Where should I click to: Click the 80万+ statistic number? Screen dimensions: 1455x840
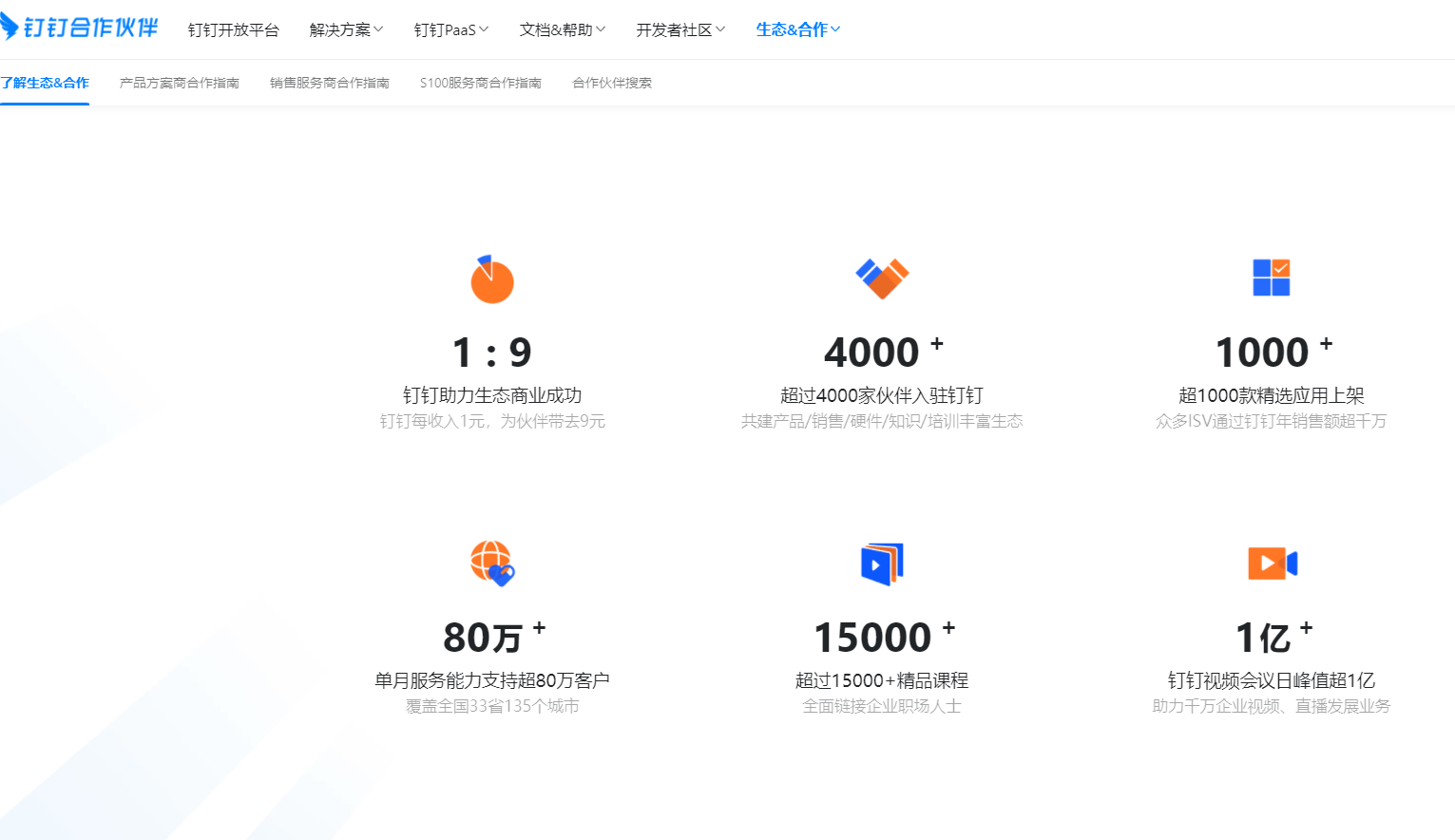[x=494, y=637]
